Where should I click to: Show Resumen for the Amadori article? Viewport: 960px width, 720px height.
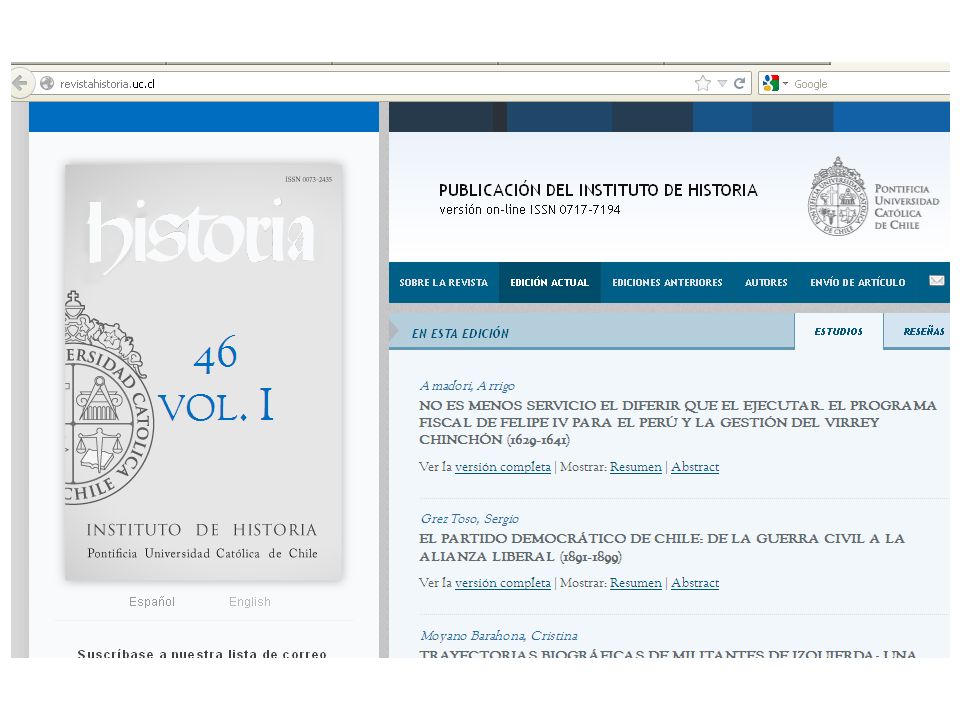(x=636, y=467)
